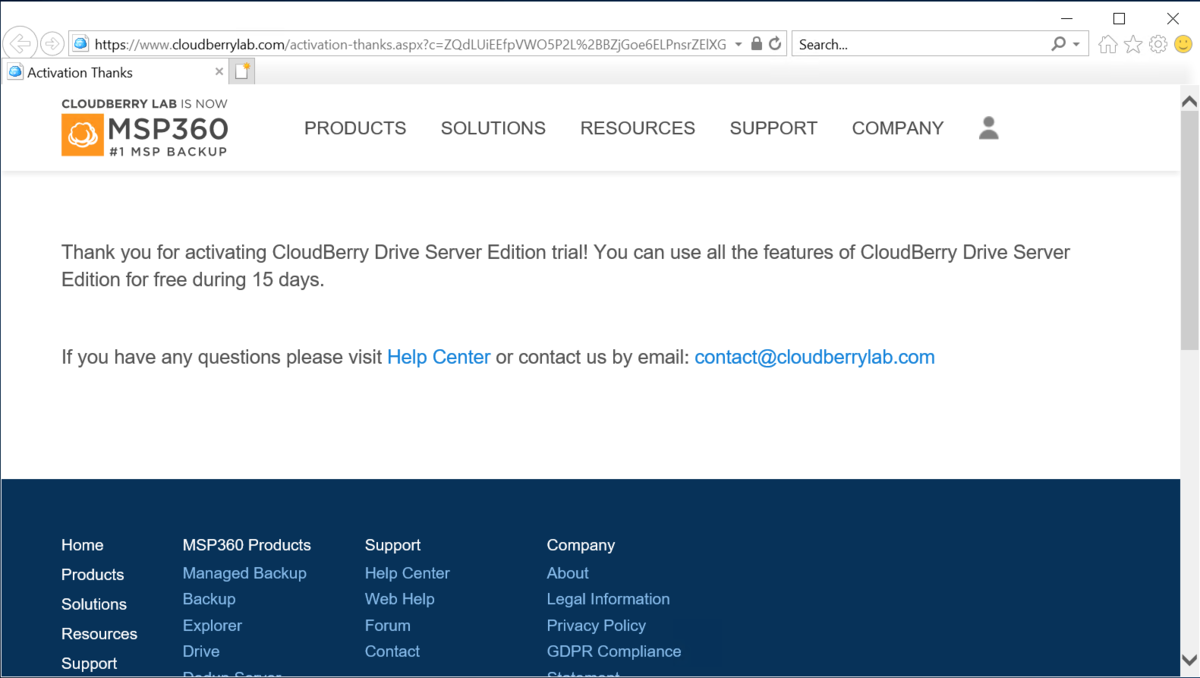1200x678 pixels.
Task: Click the user account profile icon
Action: (988, 127)
